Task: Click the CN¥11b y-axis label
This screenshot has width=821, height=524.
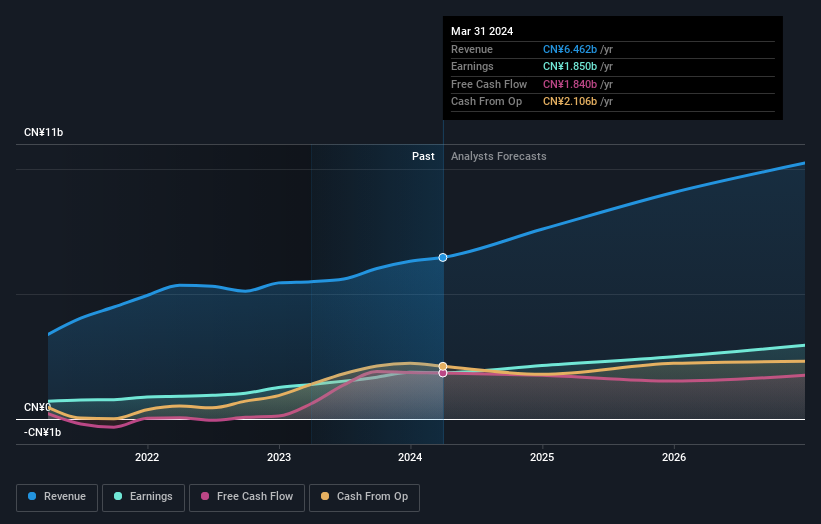Action: pyautogui.click(x=43, y=132)
